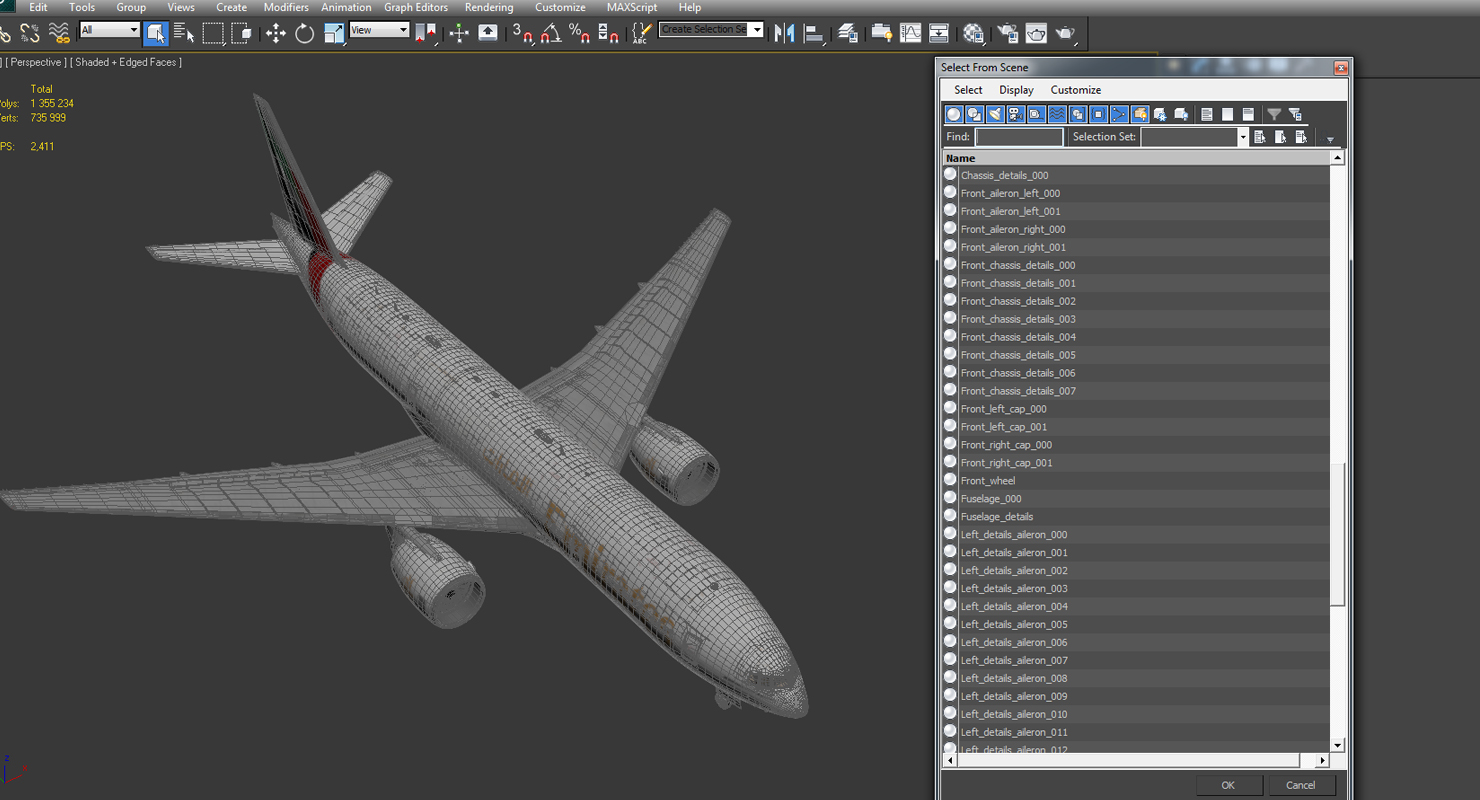Open the Modifiers menu
Screen dimensions: 1480x800
click(x=286, y=7)
